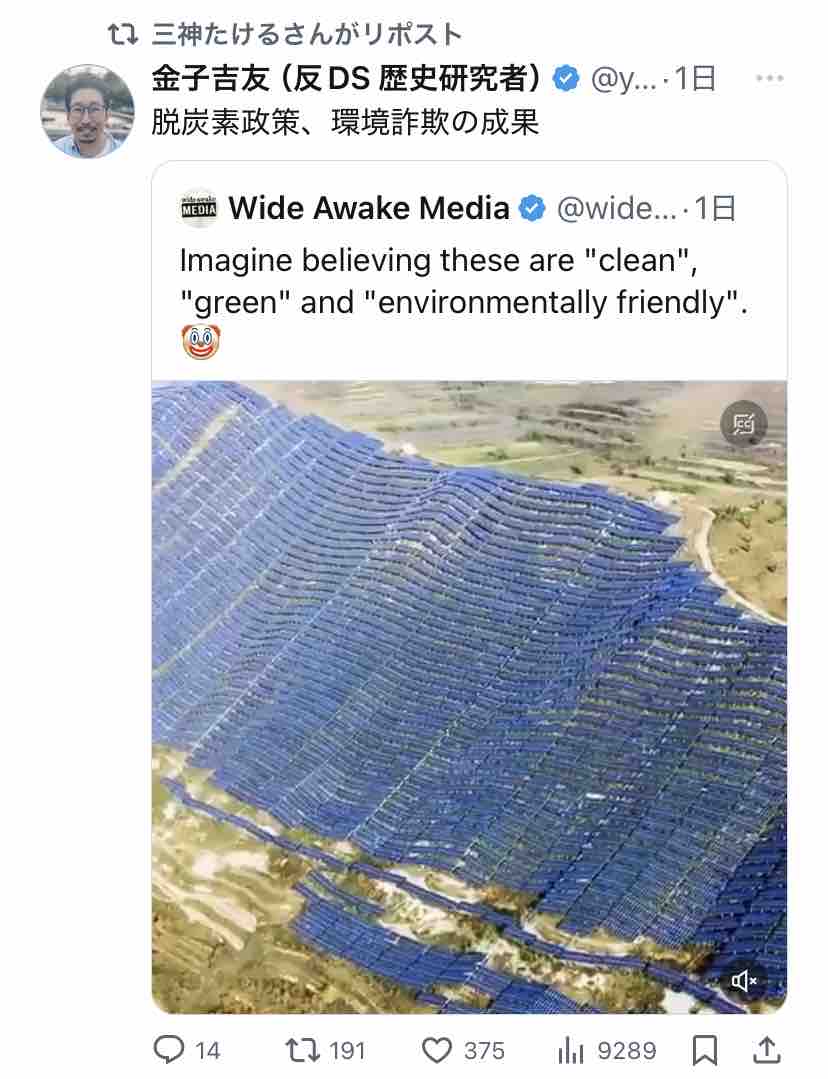Tap the captions unavailable icon on video
The height and width of the screenshot is (1079, 828).
(743, 424)
